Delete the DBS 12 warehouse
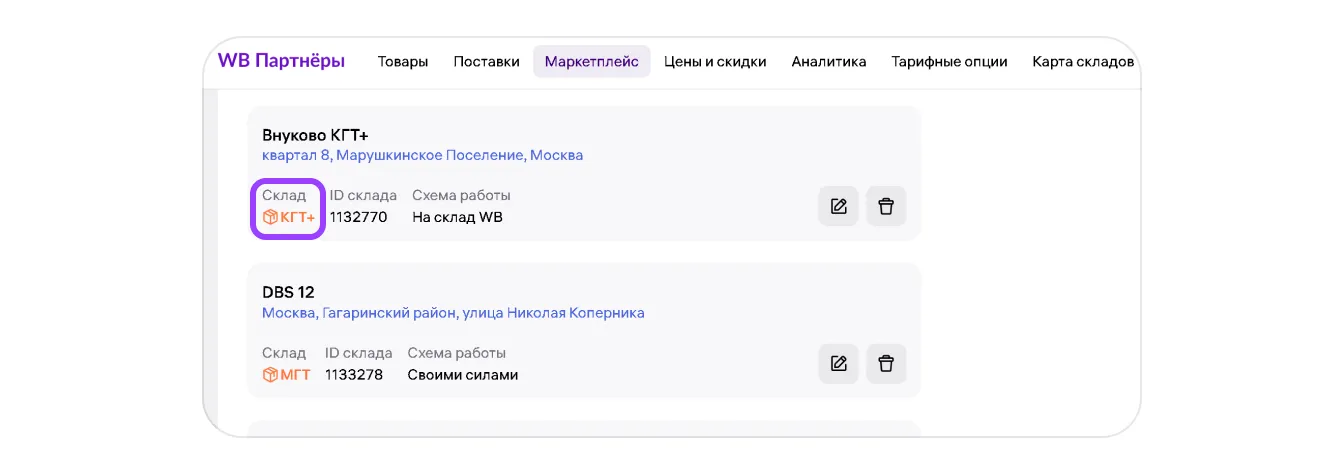Image resolution: width=1344 pixels, height=474 pixels. (x=885, y=364)
